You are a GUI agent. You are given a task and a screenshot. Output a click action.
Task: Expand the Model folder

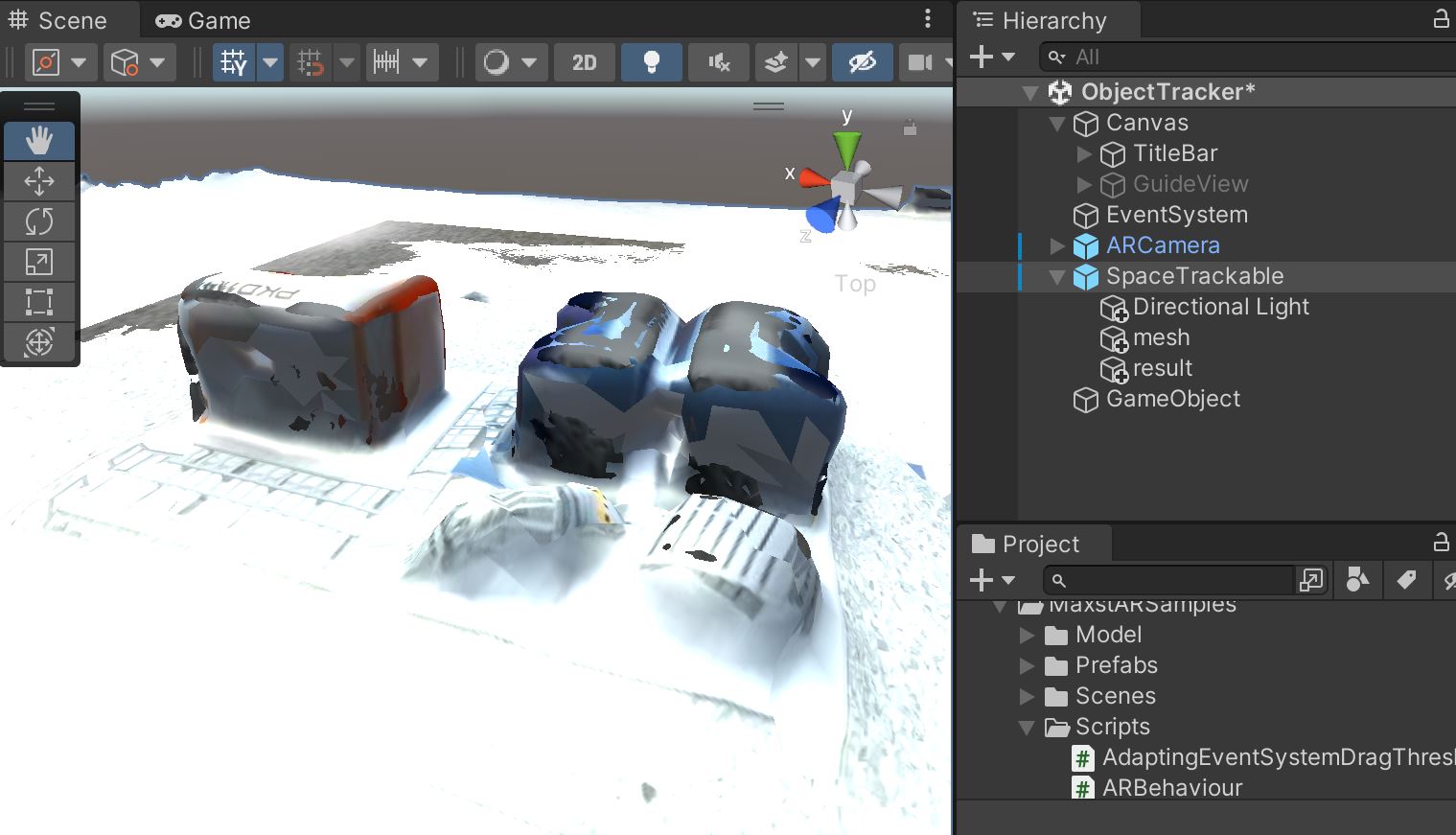click(x=1027, y=636)
